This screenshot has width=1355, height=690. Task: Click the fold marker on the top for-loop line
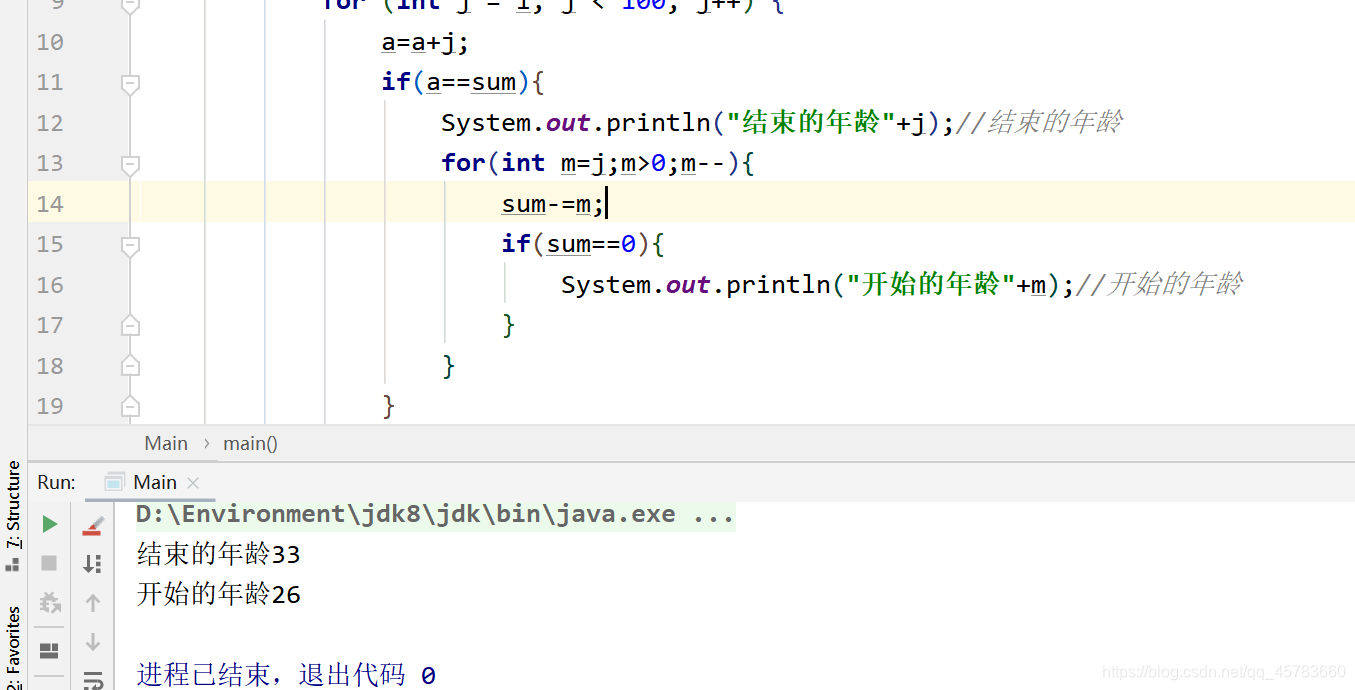pos(129,6)
